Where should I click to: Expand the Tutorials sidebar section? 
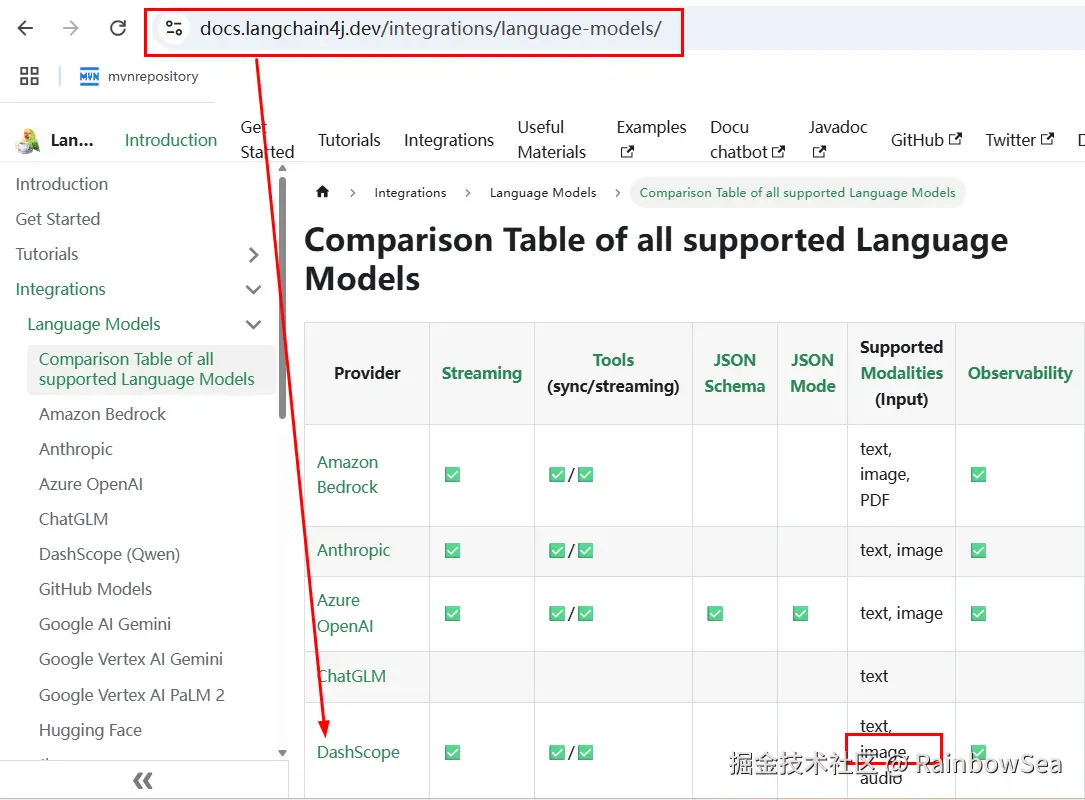(x=254, y=255)
